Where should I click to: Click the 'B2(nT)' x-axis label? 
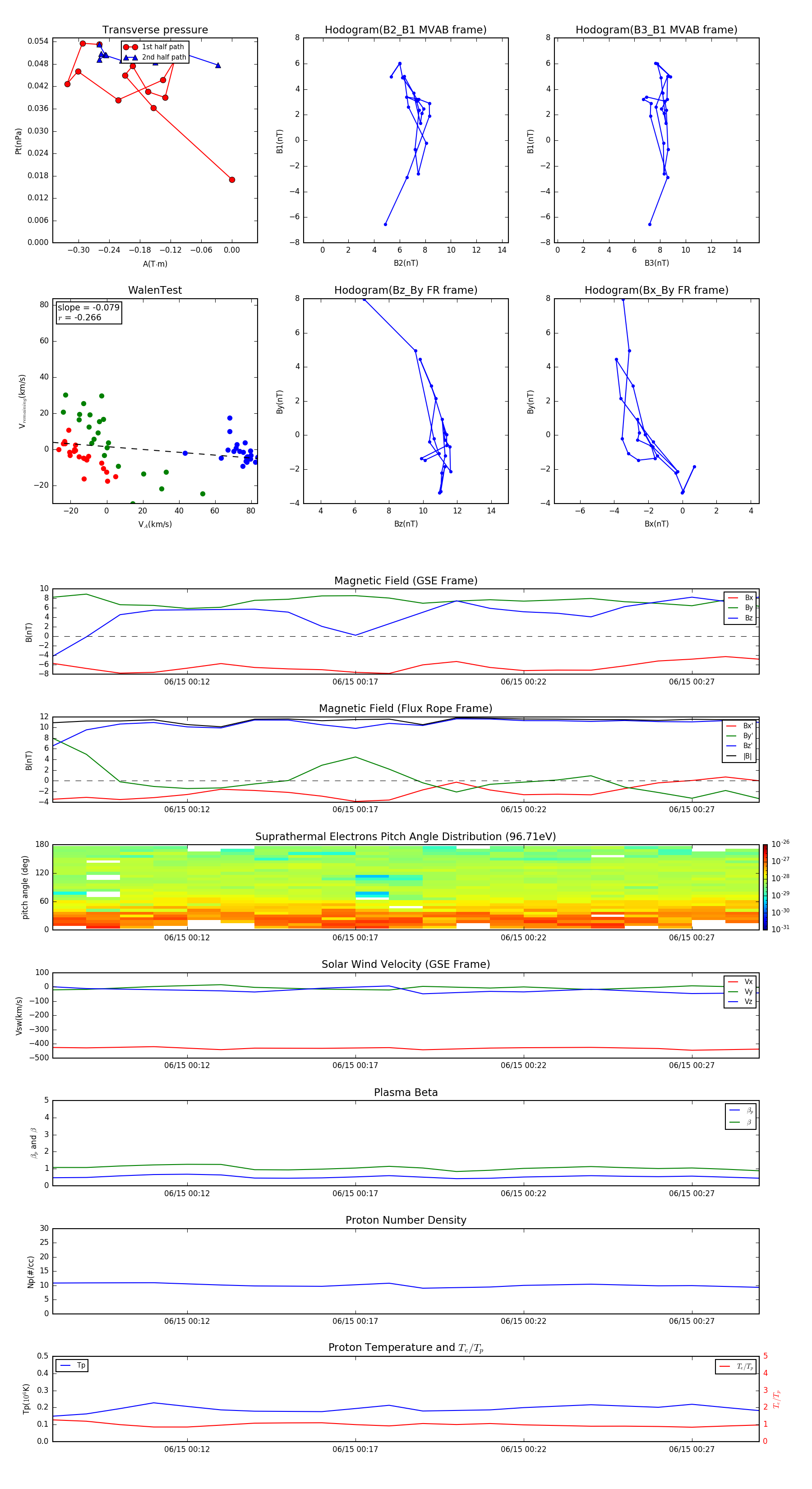(x=406, y=263)
